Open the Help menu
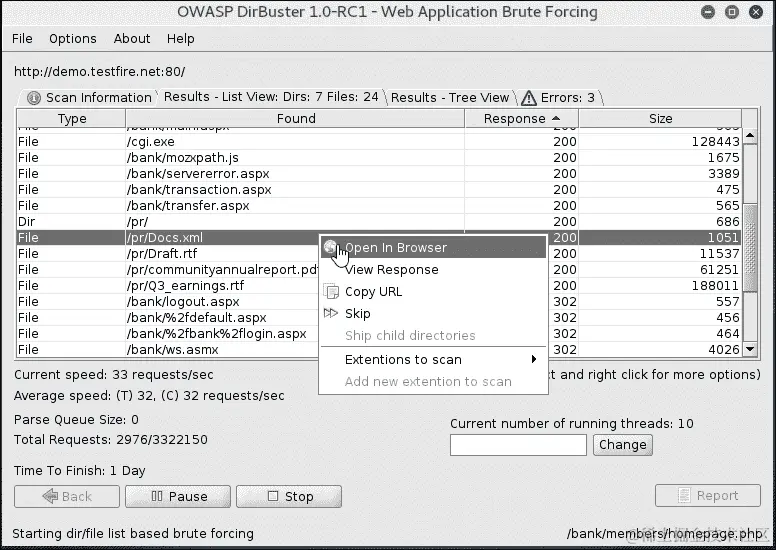 (181, 39)
